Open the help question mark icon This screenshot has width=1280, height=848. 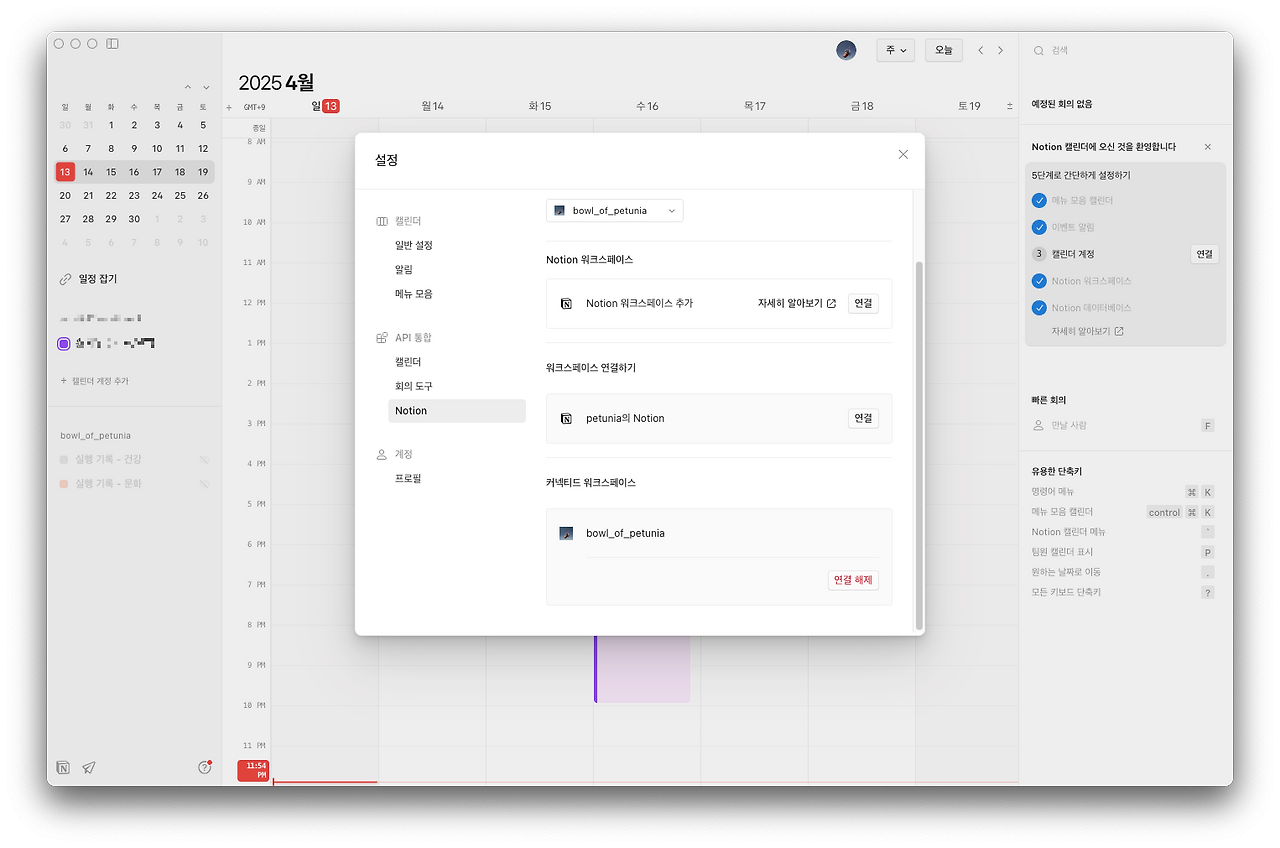click(x=205, y=767)
